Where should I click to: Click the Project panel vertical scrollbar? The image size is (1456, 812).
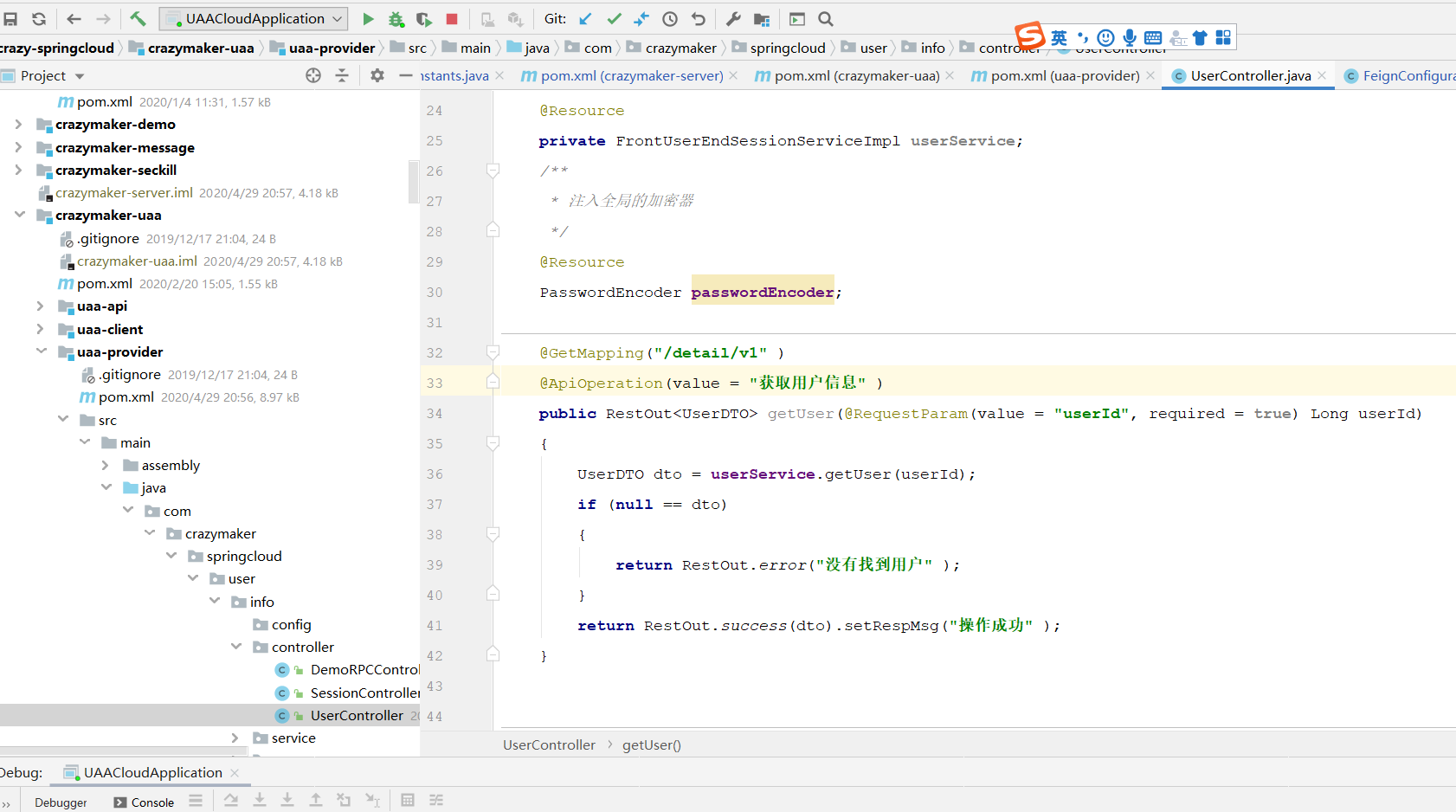[412, 182]
